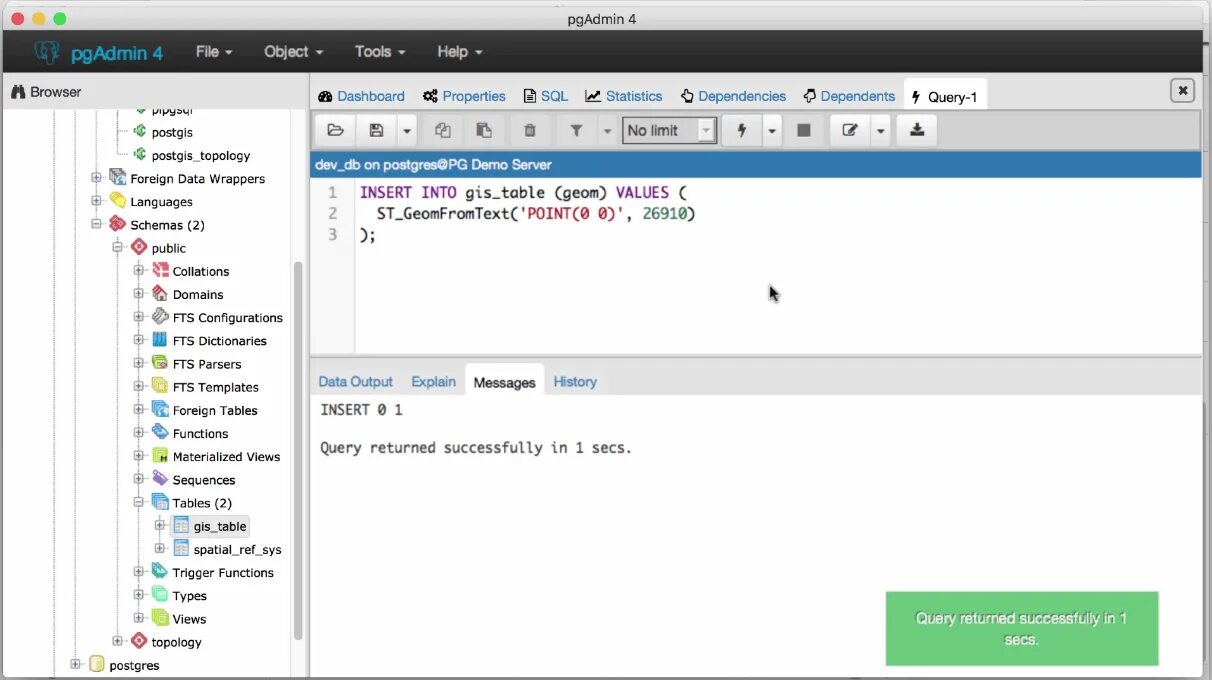This screenshot has height=680, width=1212.
Task: Switch to History results tab
Action: (575, 381)
